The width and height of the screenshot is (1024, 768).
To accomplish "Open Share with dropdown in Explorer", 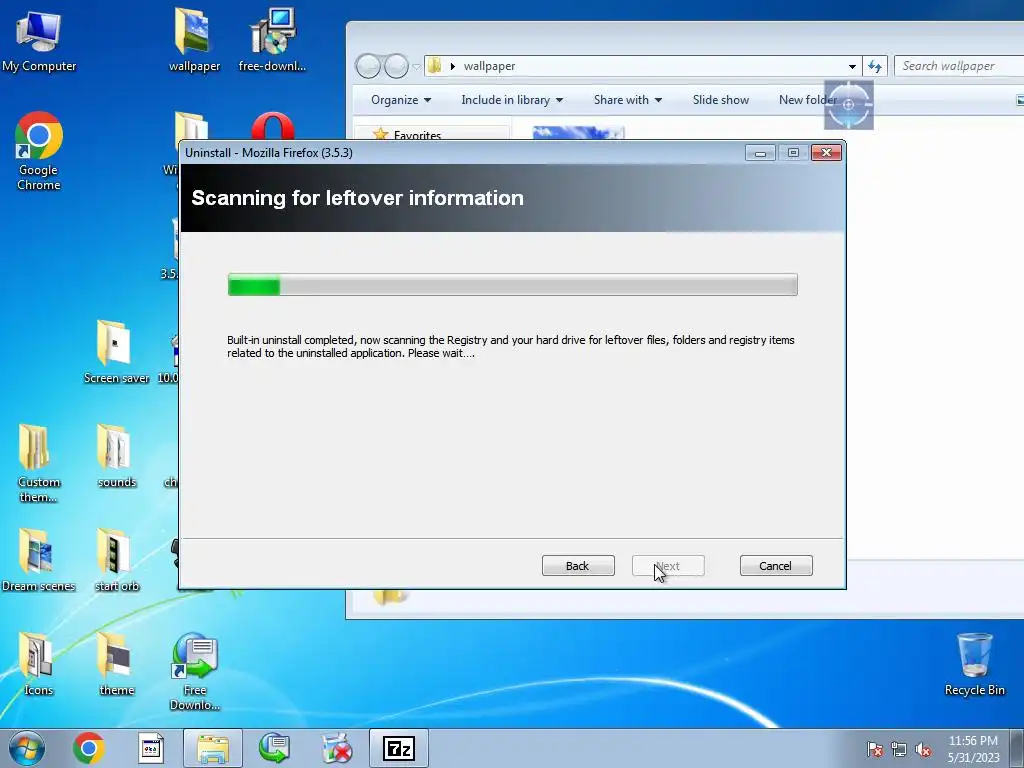I will pos(628,100).
